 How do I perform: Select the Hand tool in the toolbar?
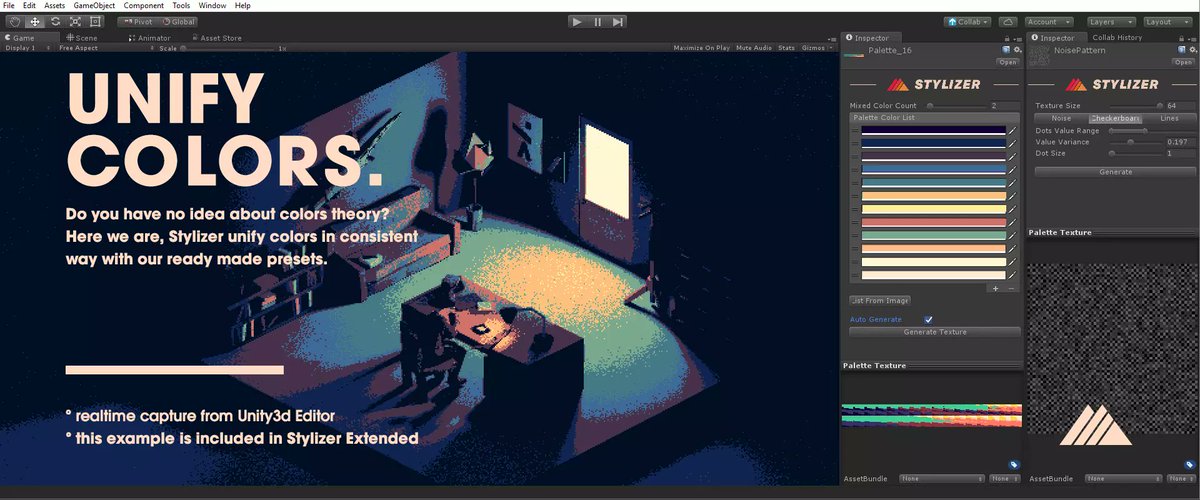(15, 21)
